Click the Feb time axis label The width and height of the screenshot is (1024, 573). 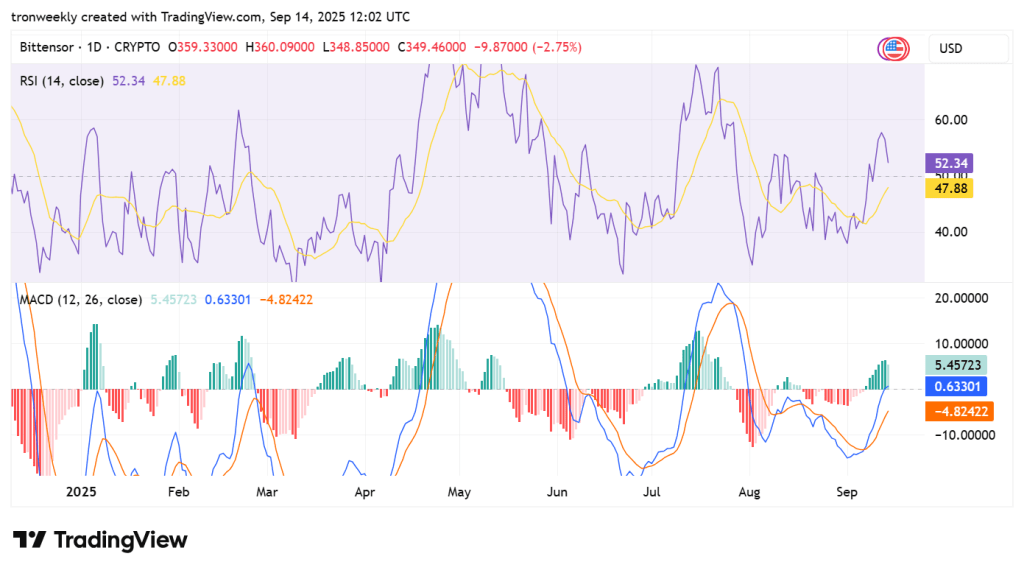(x=178, y=492)
